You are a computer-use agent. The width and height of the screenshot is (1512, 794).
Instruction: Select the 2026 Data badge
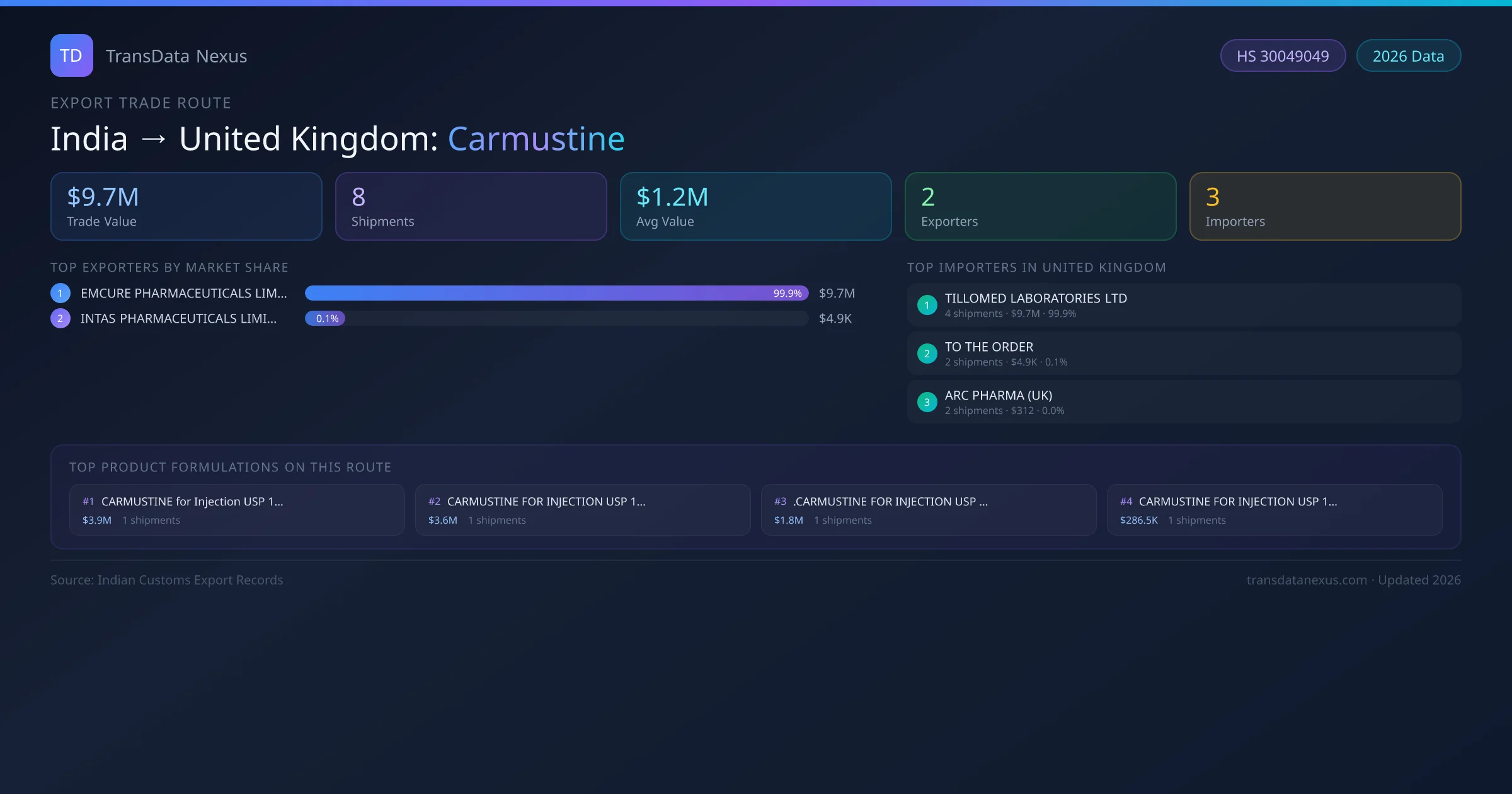[x=1408, y=56]
